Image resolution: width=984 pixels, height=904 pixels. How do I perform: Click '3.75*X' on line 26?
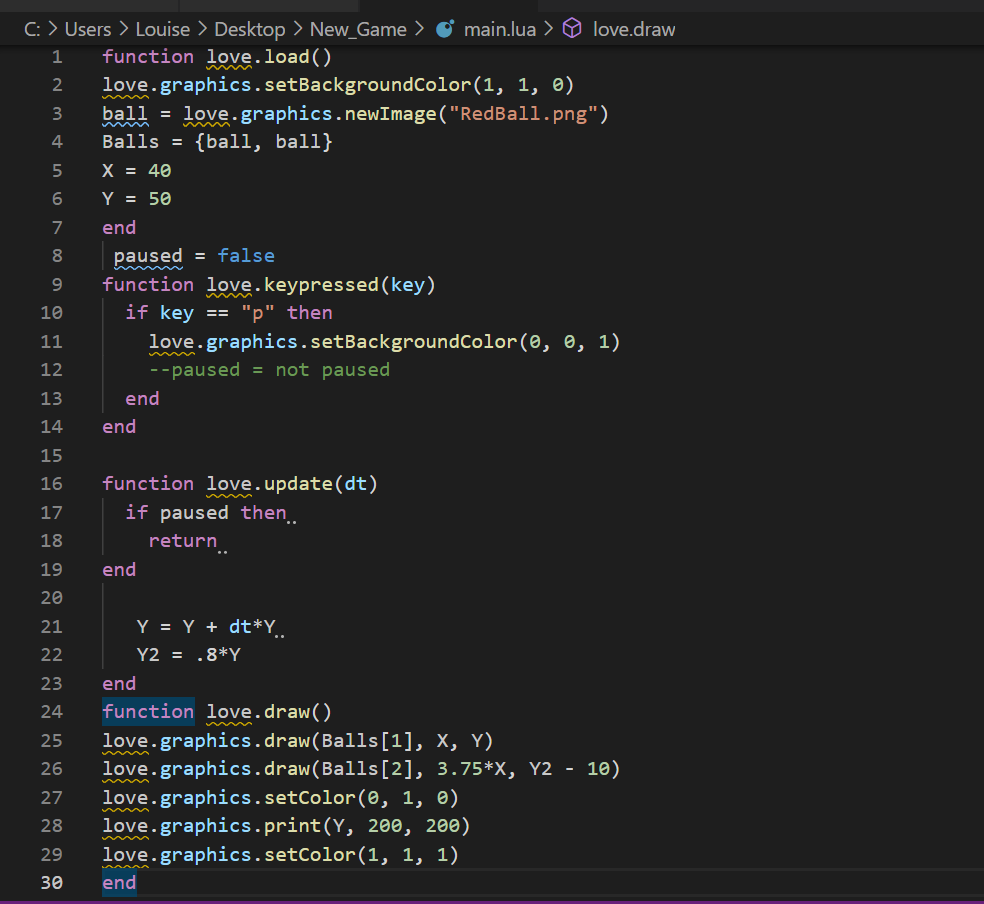[471, 769]
